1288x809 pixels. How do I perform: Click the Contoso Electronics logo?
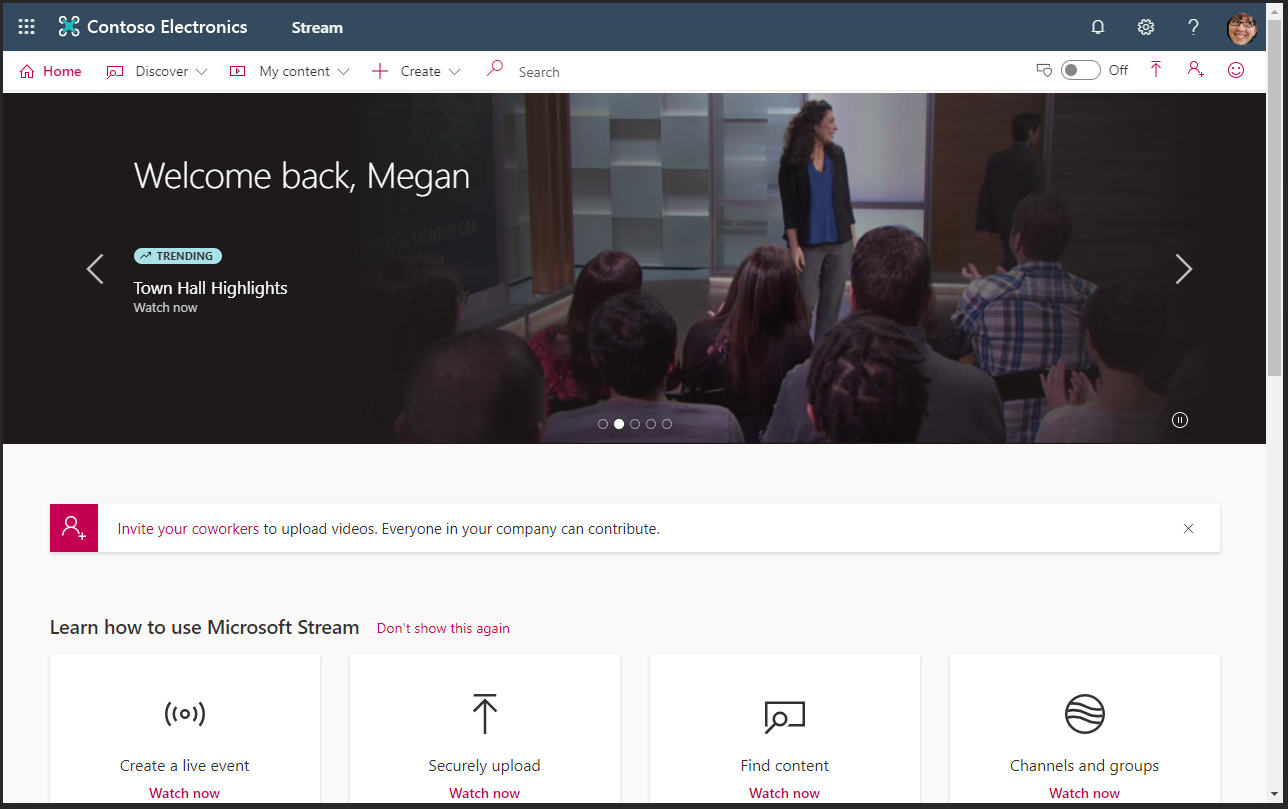coord(69,27)
